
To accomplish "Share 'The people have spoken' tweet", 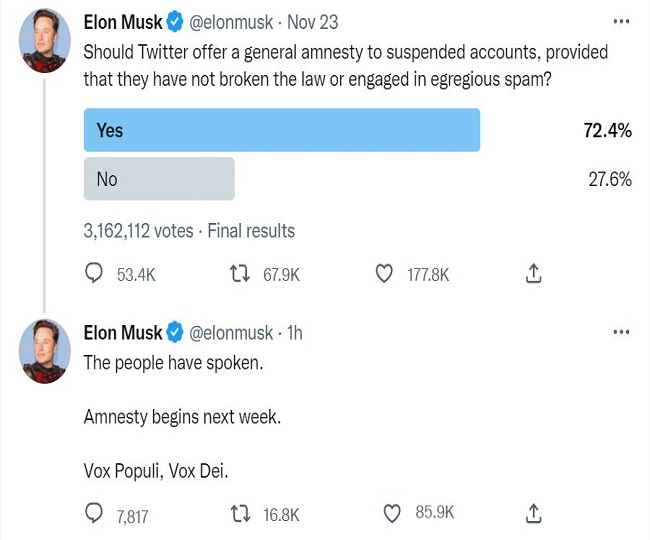I will [533, 514].
